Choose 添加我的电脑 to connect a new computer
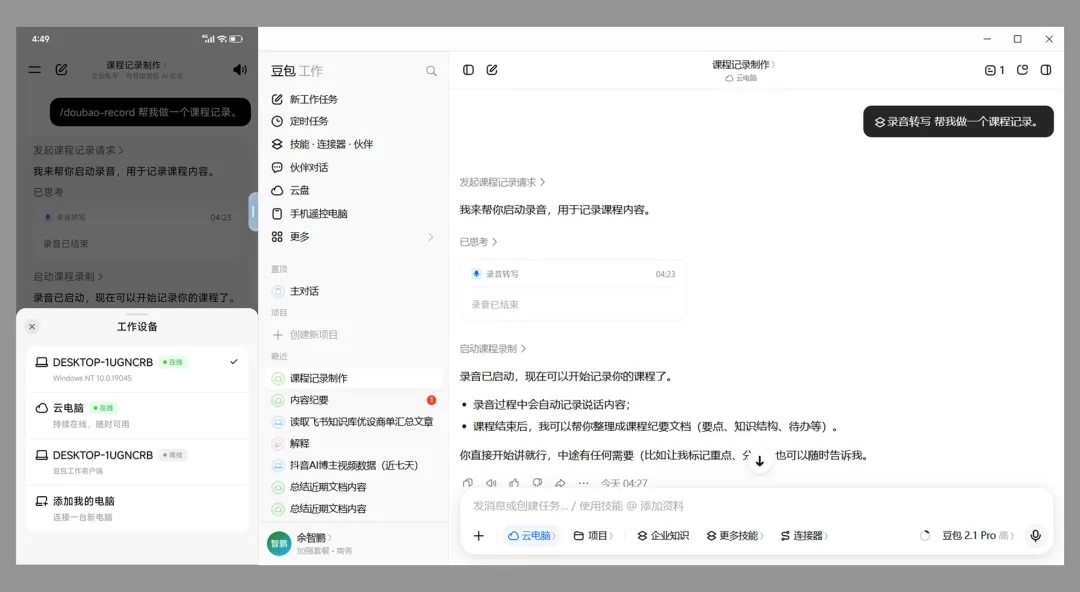 pyautogui.click(x=137, y=509)
